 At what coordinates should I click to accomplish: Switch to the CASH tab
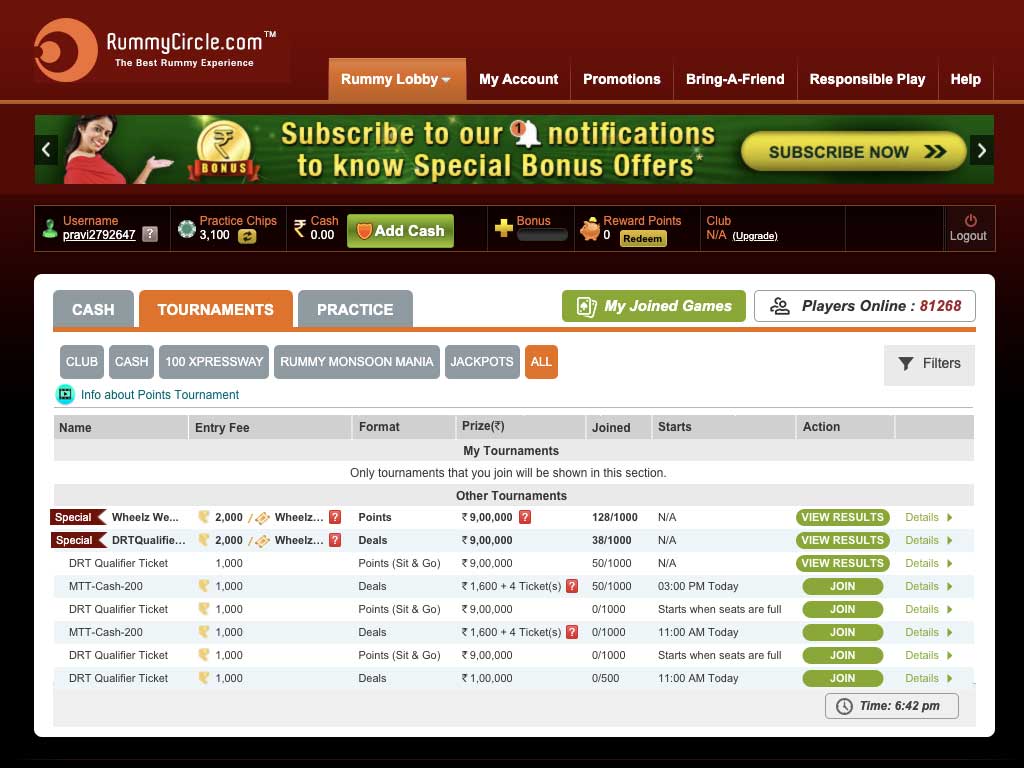[93, 309]
